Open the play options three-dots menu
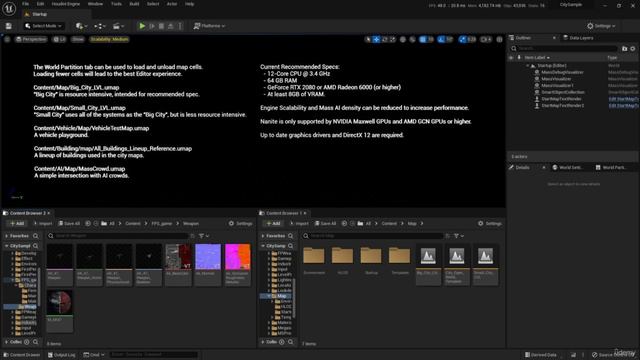This screenshot has height=360, width=640. tap(180, 26)
